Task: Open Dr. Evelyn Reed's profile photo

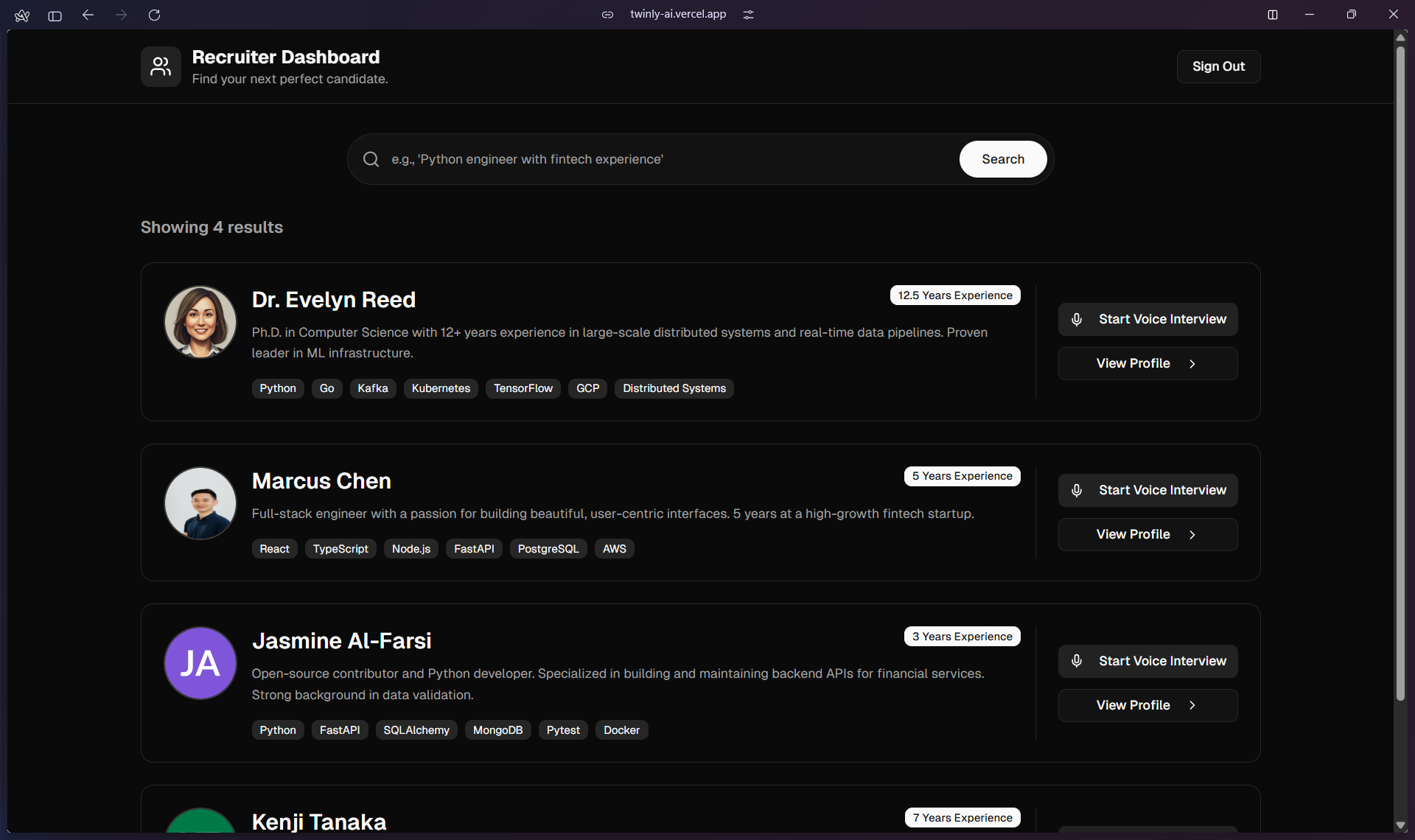Action: pyautogui.click(x=200, y=321)
